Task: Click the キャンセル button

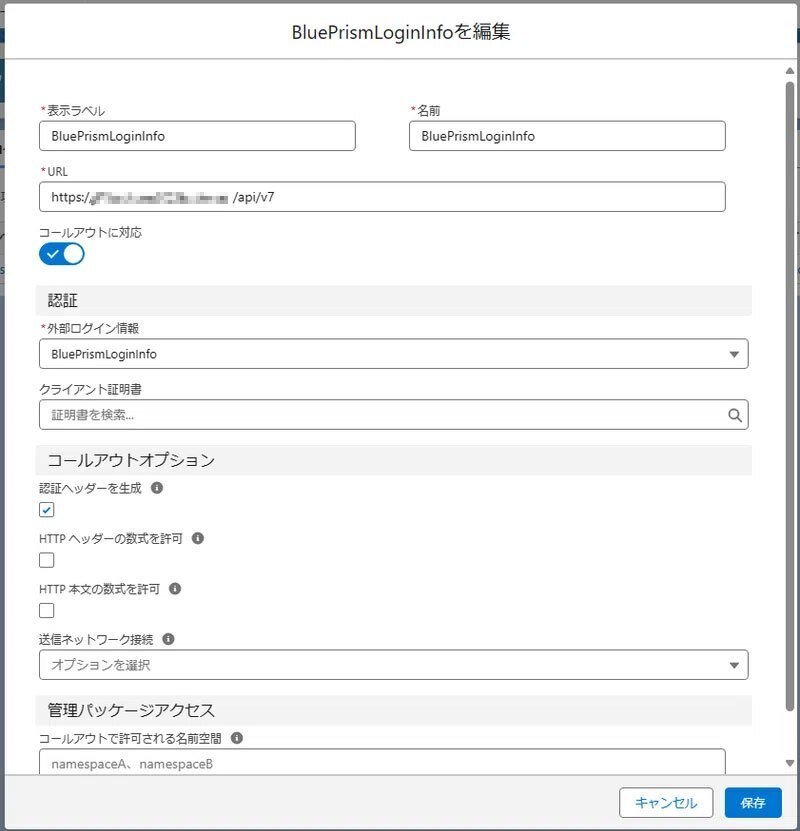Action: [x=666, y=802]
